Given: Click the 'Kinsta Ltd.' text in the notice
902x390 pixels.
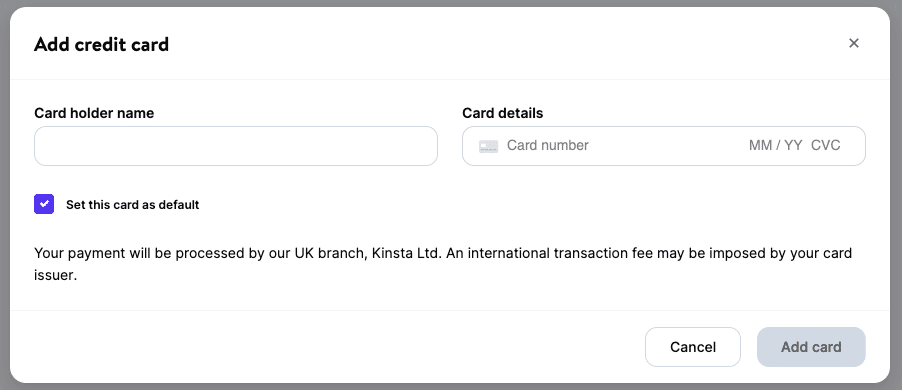Looking at the screenshot, I should coord(407,253).
